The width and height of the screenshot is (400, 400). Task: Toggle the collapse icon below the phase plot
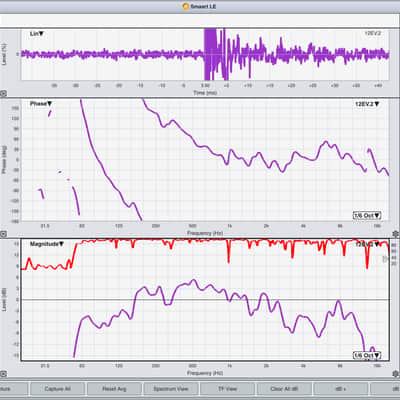(3, 234)
